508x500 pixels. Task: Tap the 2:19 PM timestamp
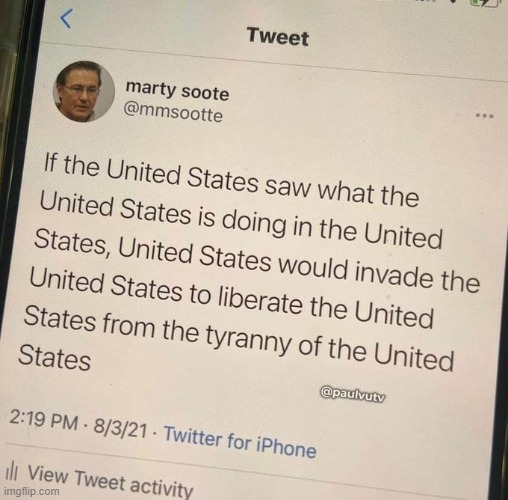pyautogui.click(x=43, y=420)
